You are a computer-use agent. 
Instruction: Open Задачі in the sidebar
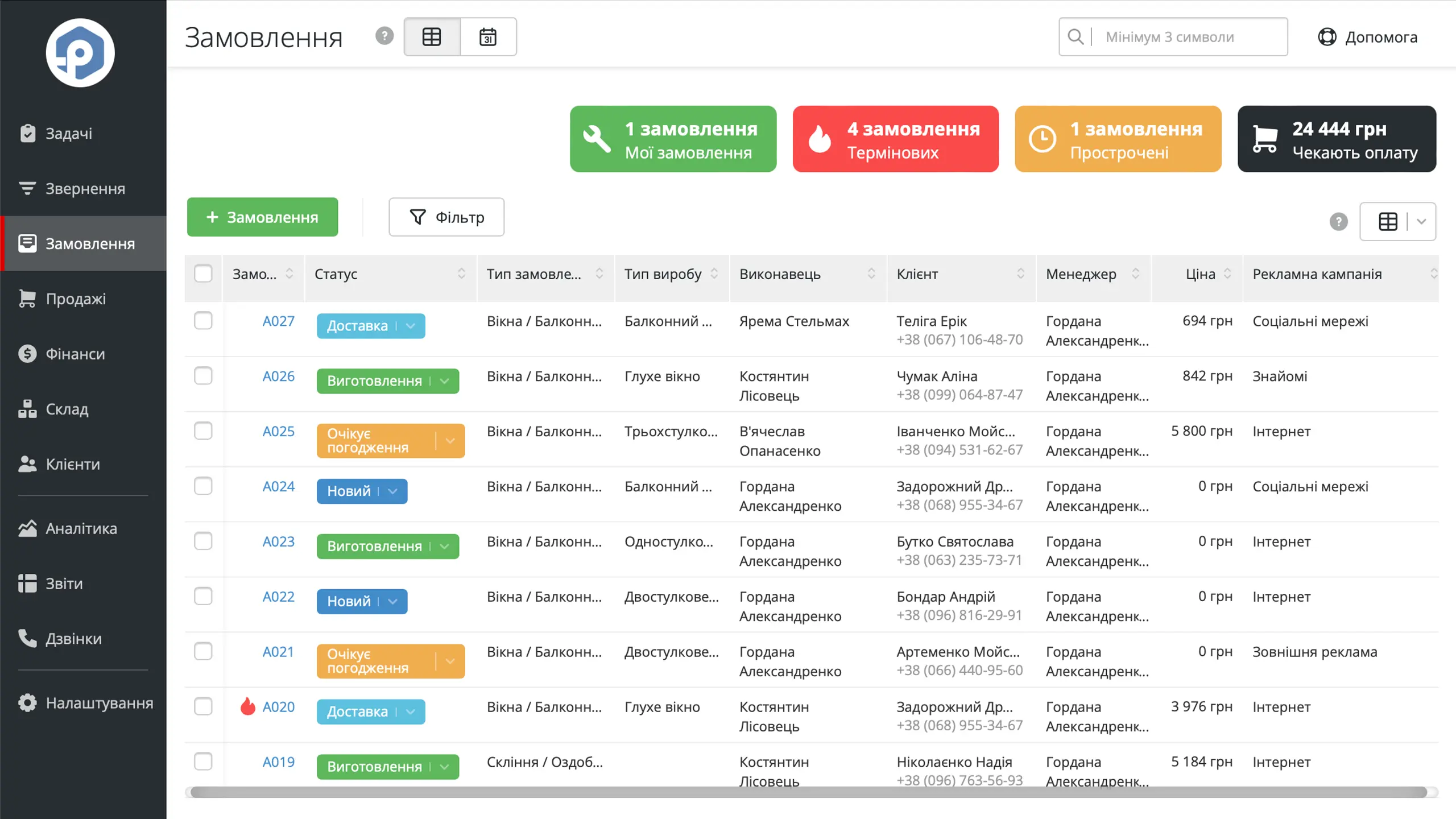pyautogui.click(x=83, y=134)
